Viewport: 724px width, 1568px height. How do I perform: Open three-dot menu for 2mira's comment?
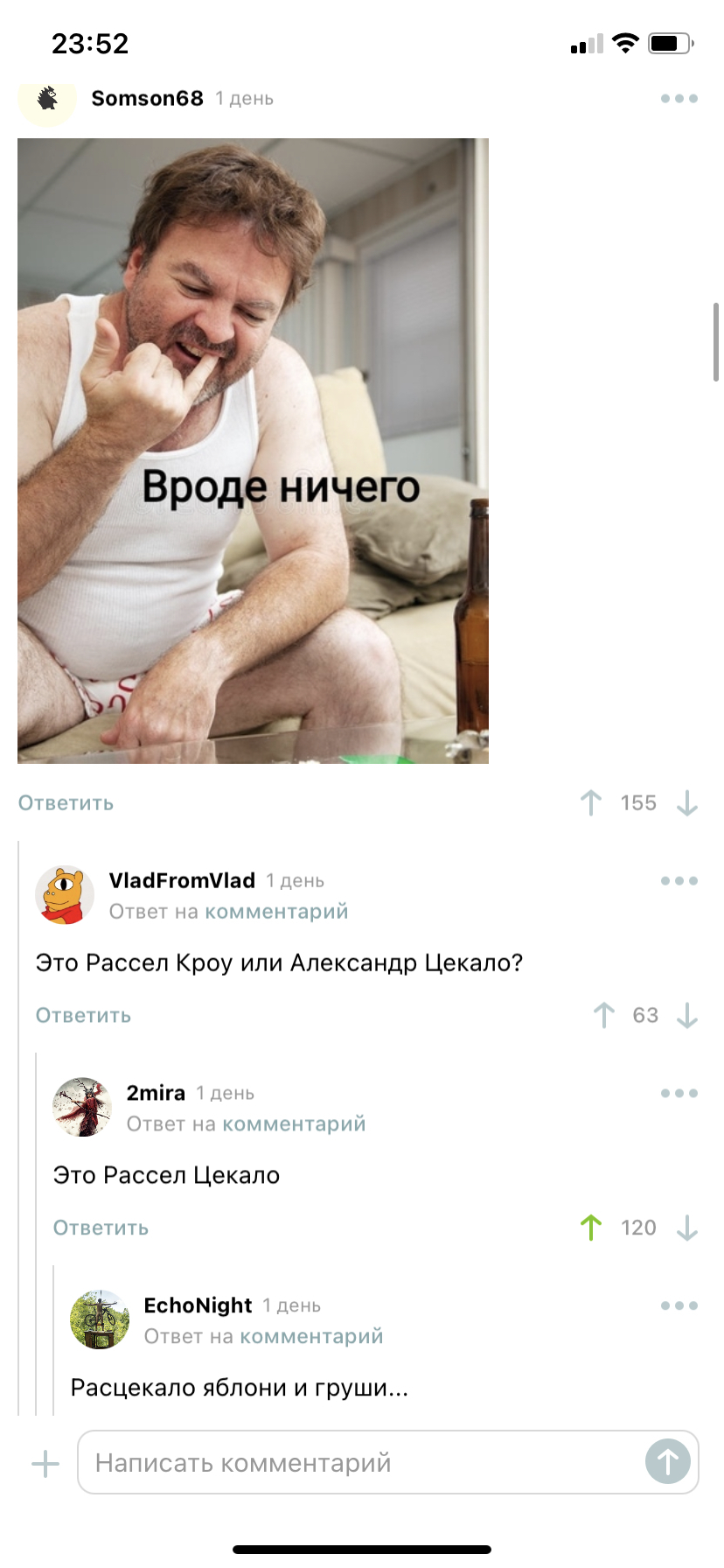pos(679,1094)
